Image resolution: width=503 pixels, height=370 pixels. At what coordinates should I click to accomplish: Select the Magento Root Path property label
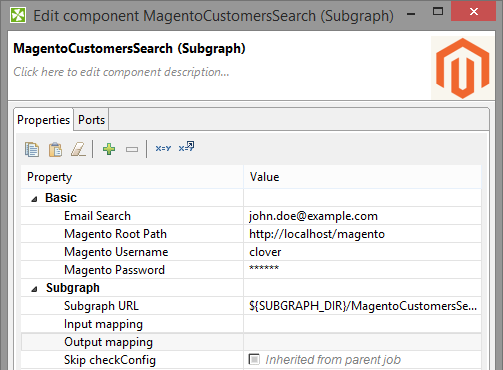click(x=115, y=234)
